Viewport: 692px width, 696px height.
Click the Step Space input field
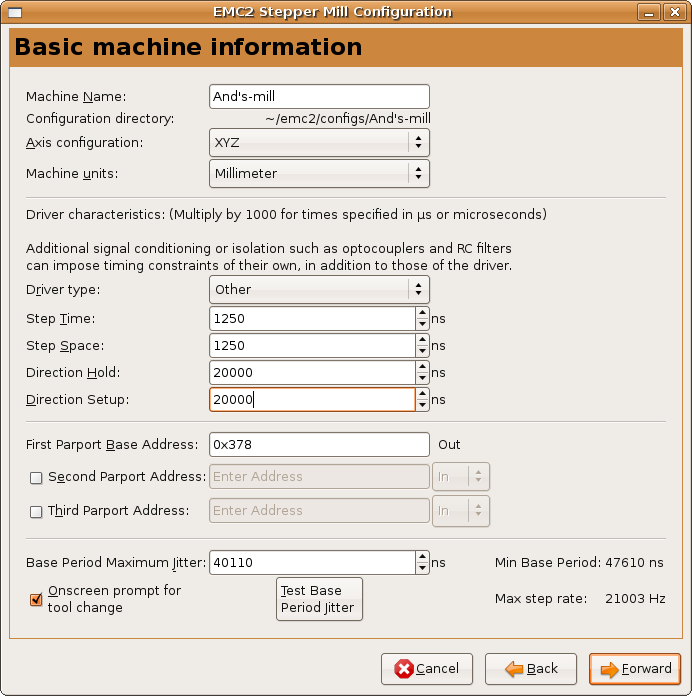[x=312, y=346]
